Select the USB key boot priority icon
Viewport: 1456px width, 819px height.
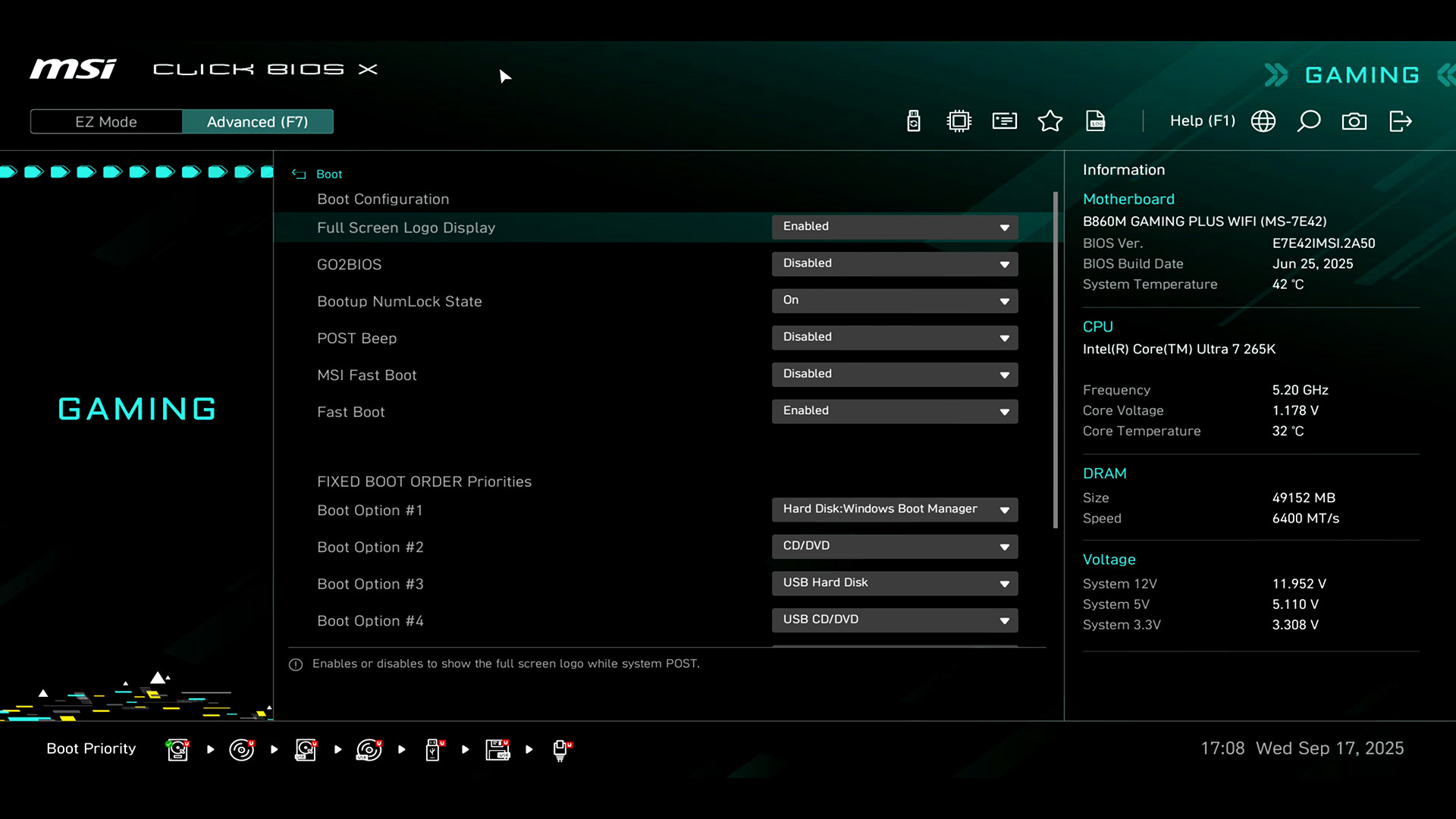(433, 749)
